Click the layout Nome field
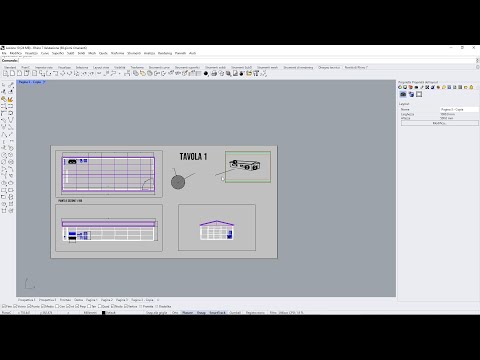 click(x=459, y=109)
